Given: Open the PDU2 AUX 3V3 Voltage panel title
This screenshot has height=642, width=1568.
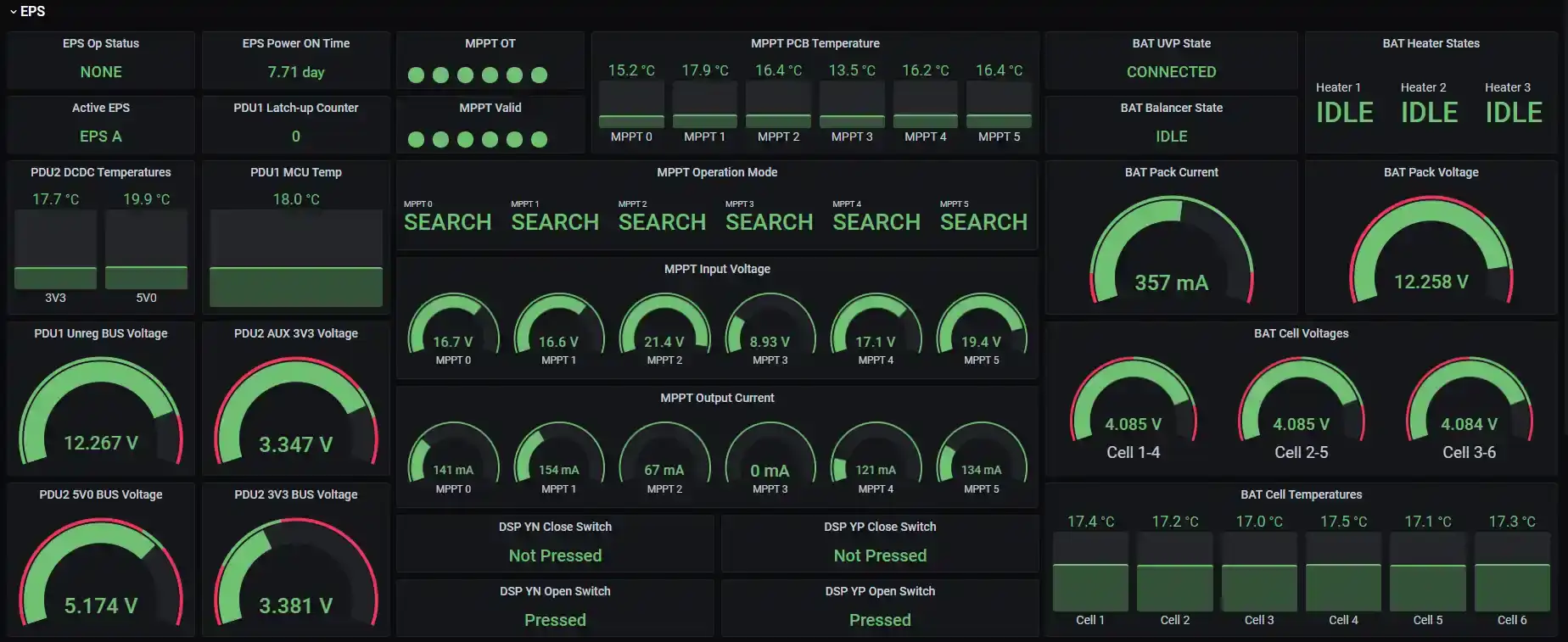Looking at the screenshot, I should pyautogui.click(x=296, y=333).
